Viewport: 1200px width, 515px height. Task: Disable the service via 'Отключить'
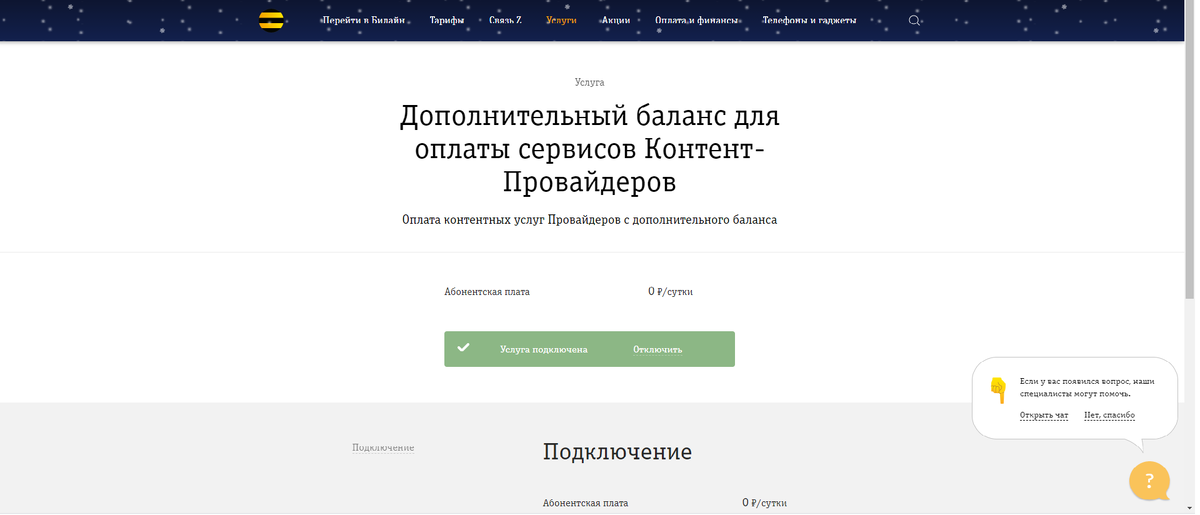657,350
